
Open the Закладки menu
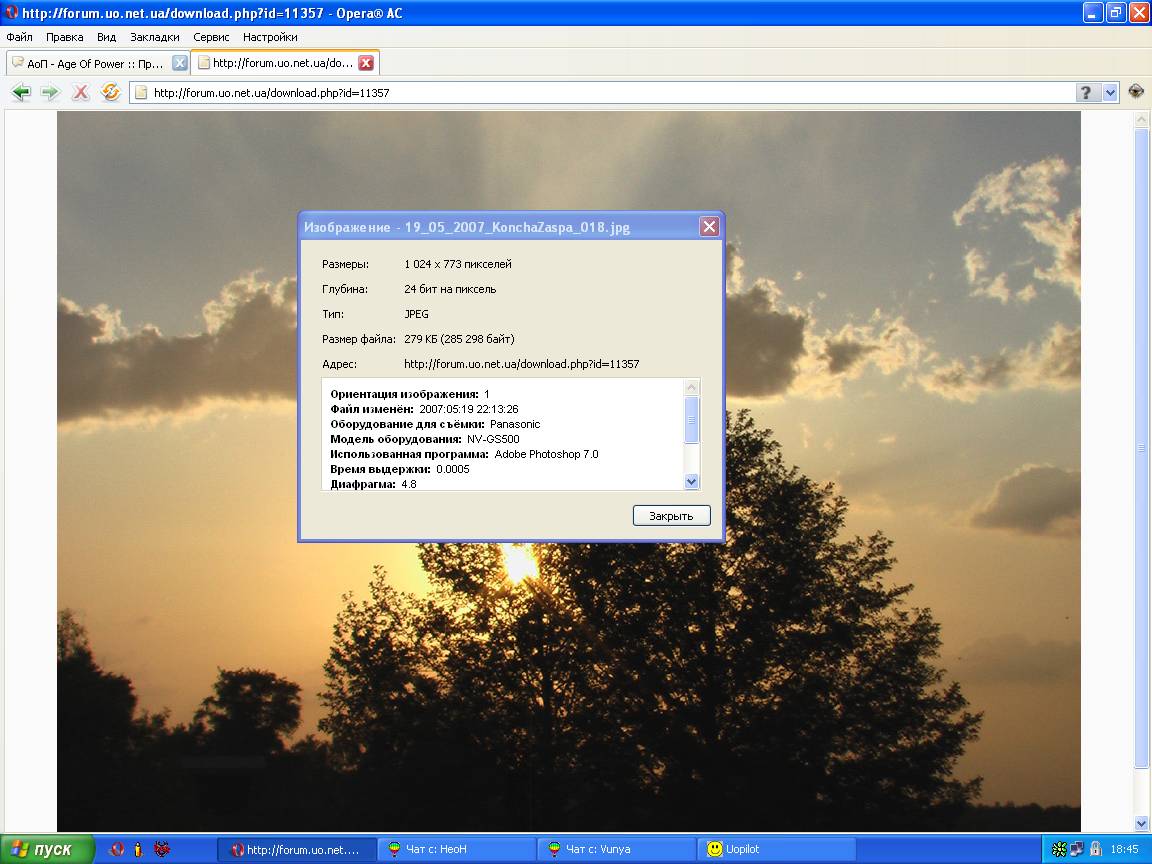pyautogui.click(x=154, y=37)
